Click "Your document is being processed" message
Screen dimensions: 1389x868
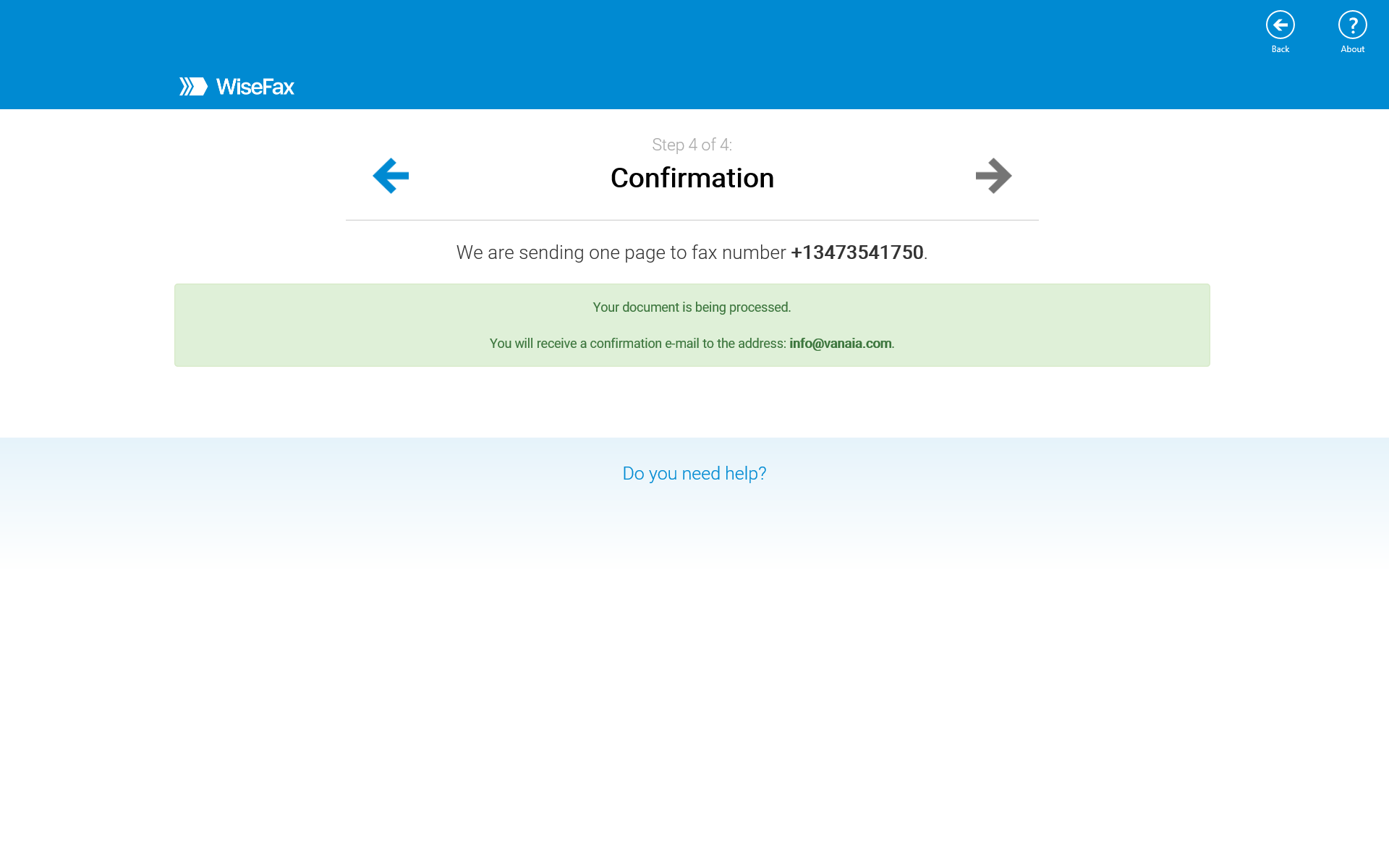tap(692, 307)
